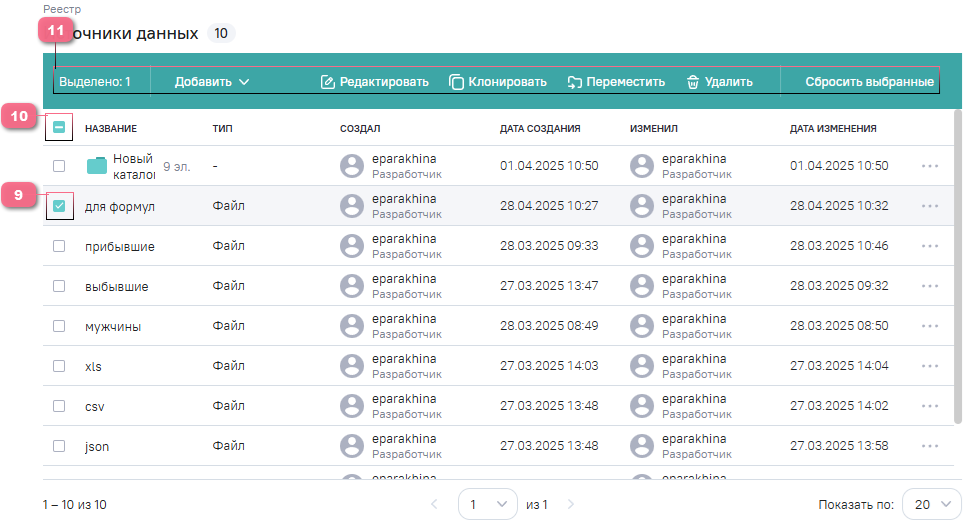Screen dimensions: 964x521
Task: Click the Clone icon in toolbar
Action: click(x=456, y=82)
